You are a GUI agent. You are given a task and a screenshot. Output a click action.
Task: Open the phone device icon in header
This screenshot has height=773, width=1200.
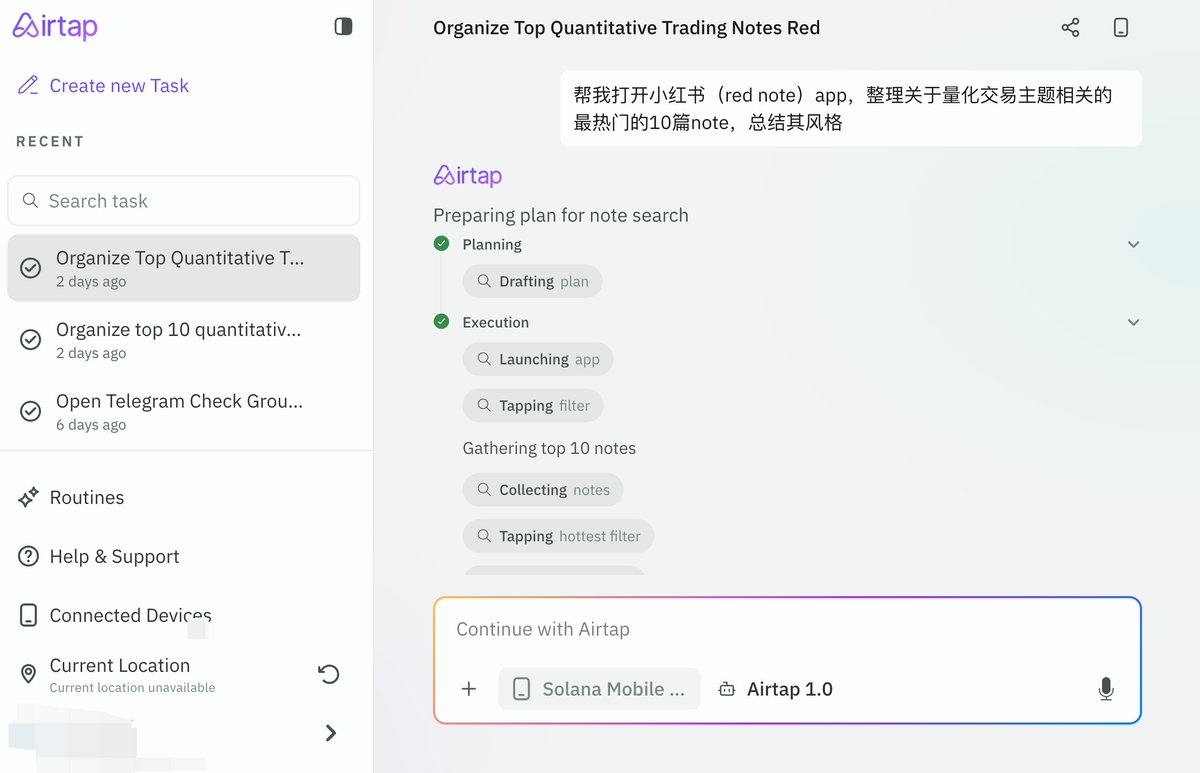coord(1121,28)
